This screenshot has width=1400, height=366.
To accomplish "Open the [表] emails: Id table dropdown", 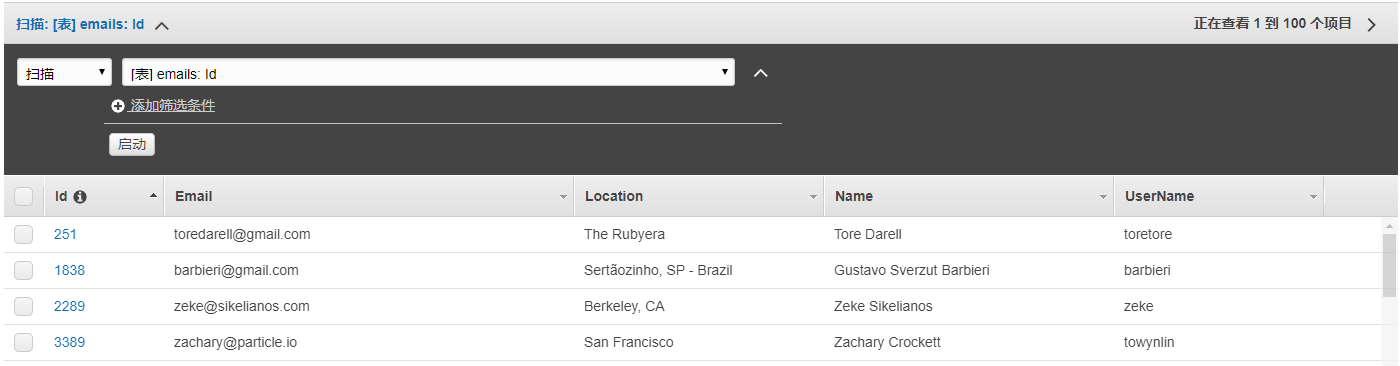I will tap(428, 73).
